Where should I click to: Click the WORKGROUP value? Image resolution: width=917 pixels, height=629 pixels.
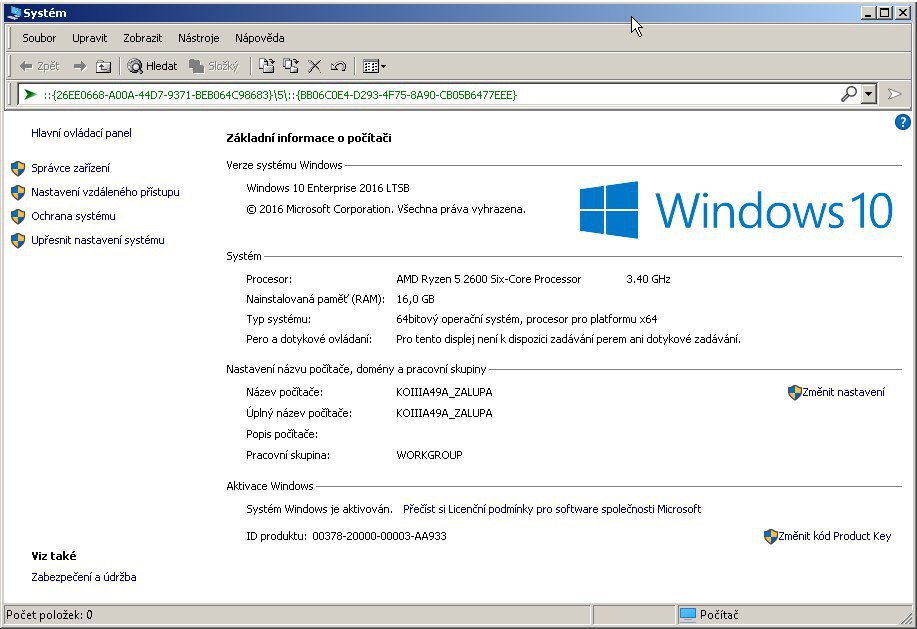coord(429,455)
